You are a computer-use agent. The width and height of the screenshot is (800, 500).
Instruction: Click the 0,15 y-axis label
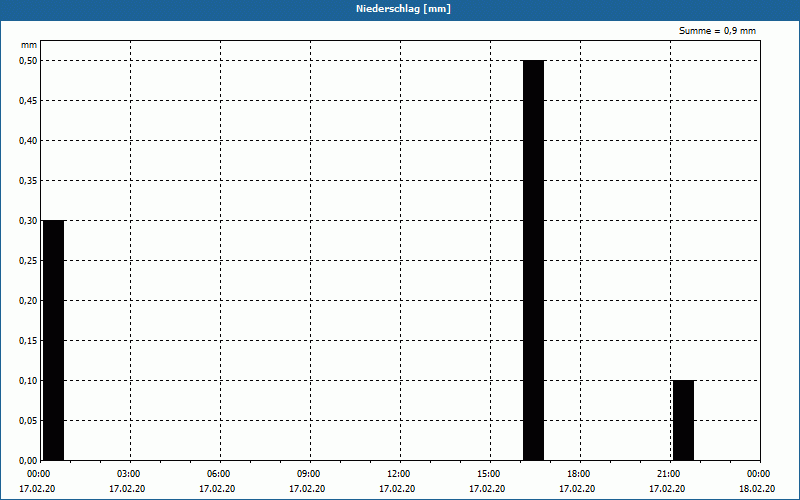(28, 340)
